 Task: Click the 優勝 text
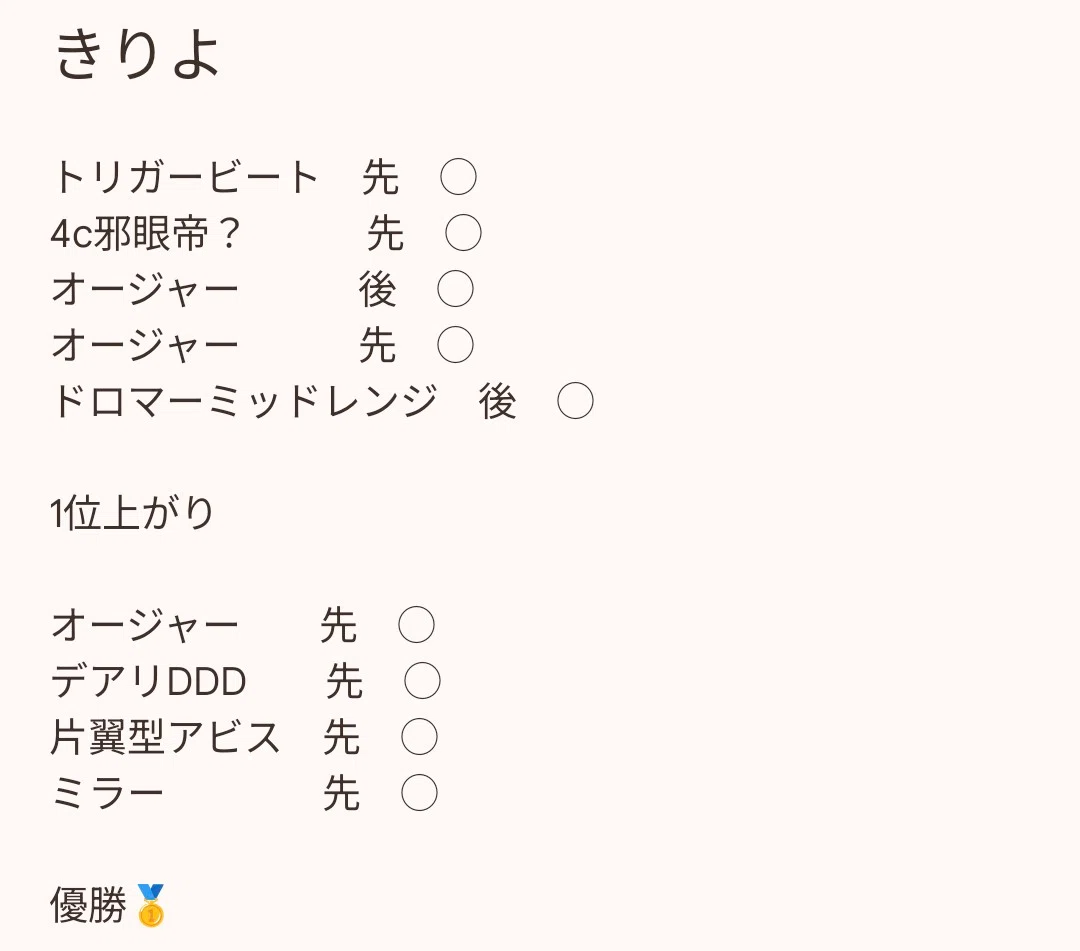[89, 905]
